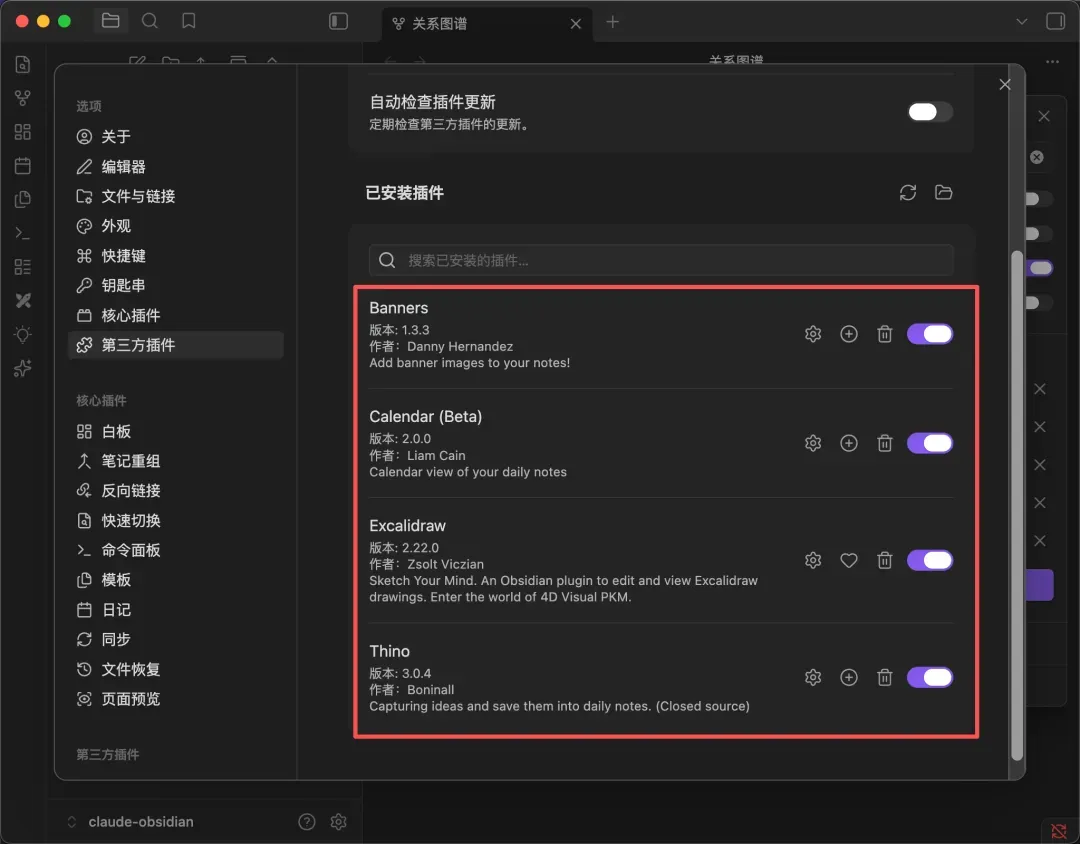
Task: Click the plus icon for Calendar (Beta)
Action: click(849, 443)
